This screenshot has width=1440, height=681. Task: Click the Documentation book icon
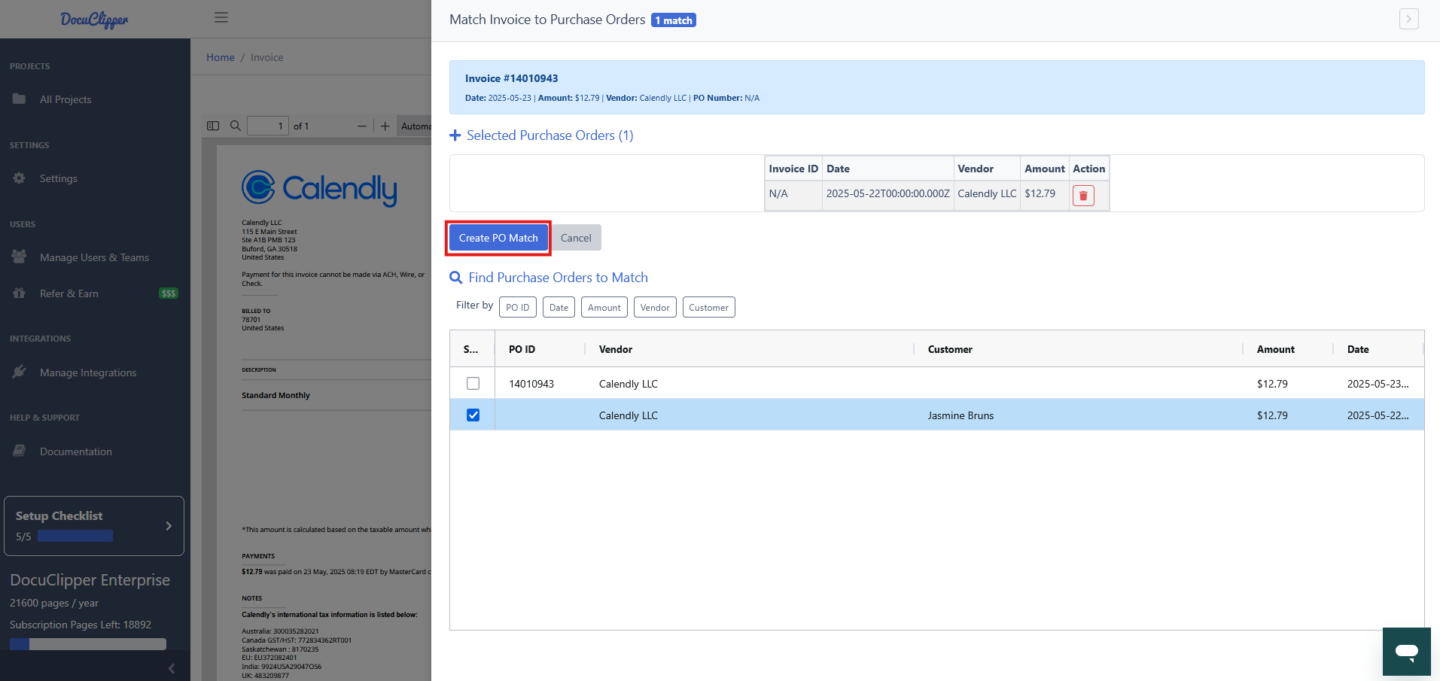(x=19, y=451)
